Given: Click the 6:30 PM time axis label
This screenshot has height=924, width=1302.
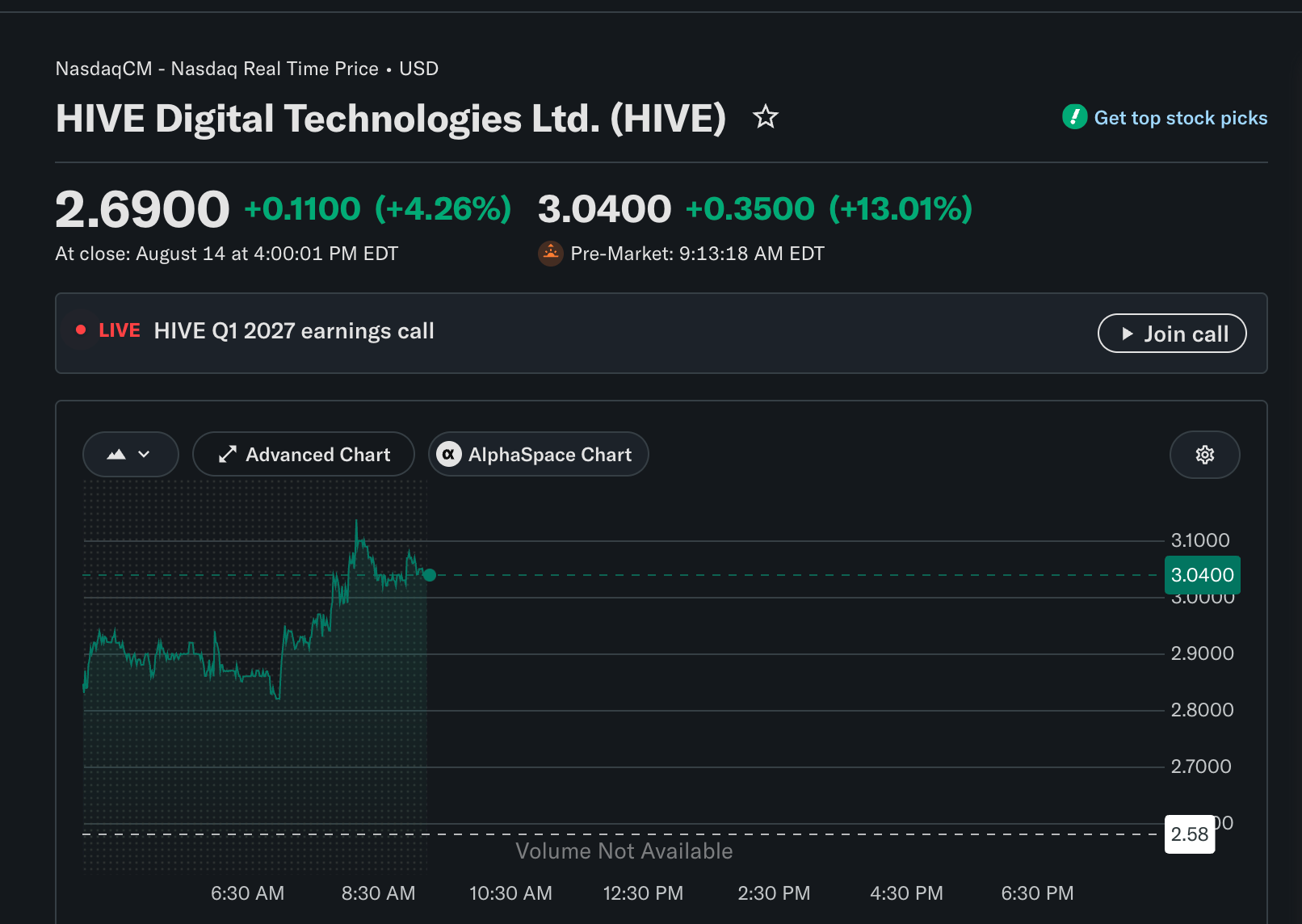Looking at the screenshot, I should [1037, 893].
